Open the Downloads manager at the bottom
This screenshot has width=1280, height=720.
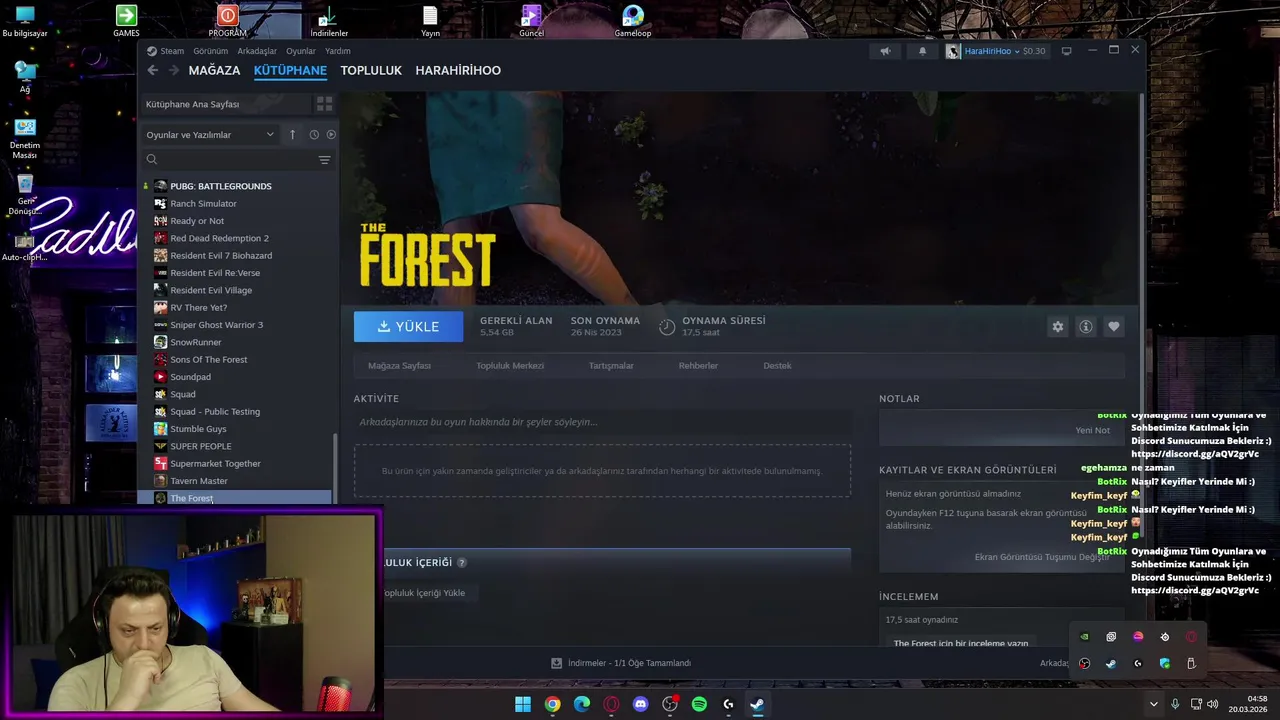[621, 663]
